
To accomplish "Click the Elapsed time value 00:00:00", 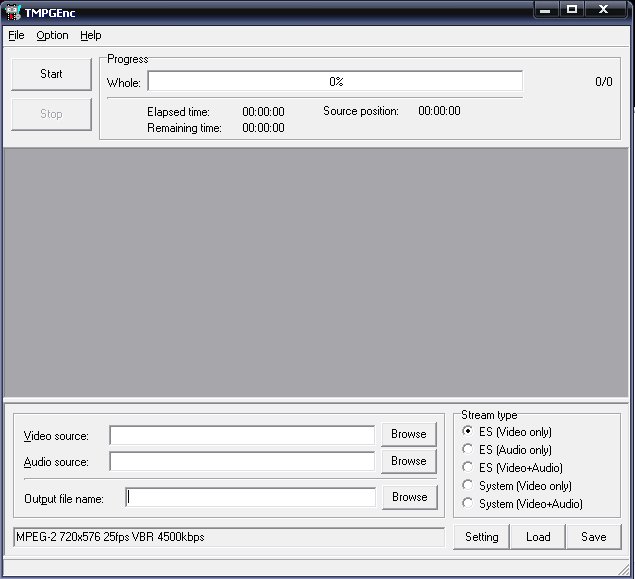I will click(263, 112).
